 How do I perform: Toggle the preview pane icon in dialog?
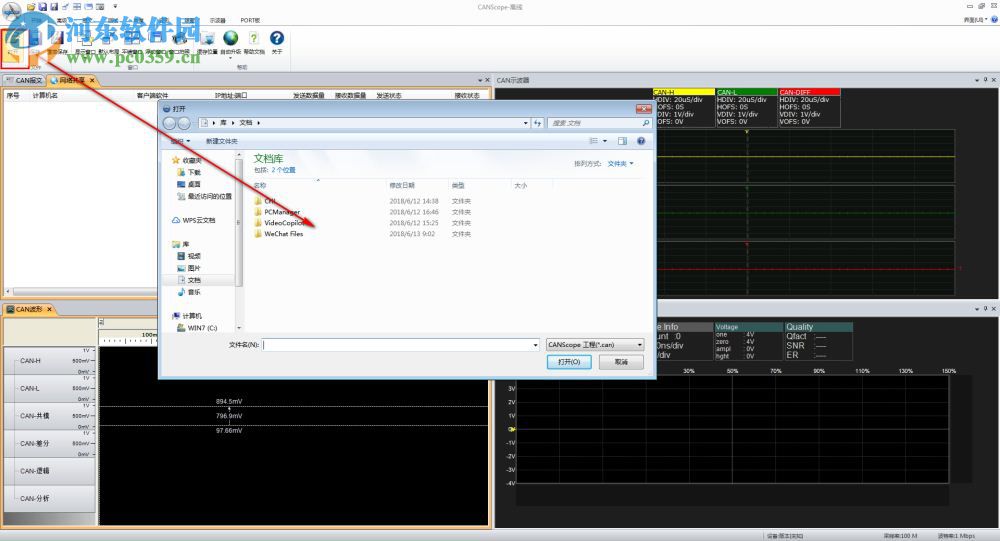tap(622, 141)
